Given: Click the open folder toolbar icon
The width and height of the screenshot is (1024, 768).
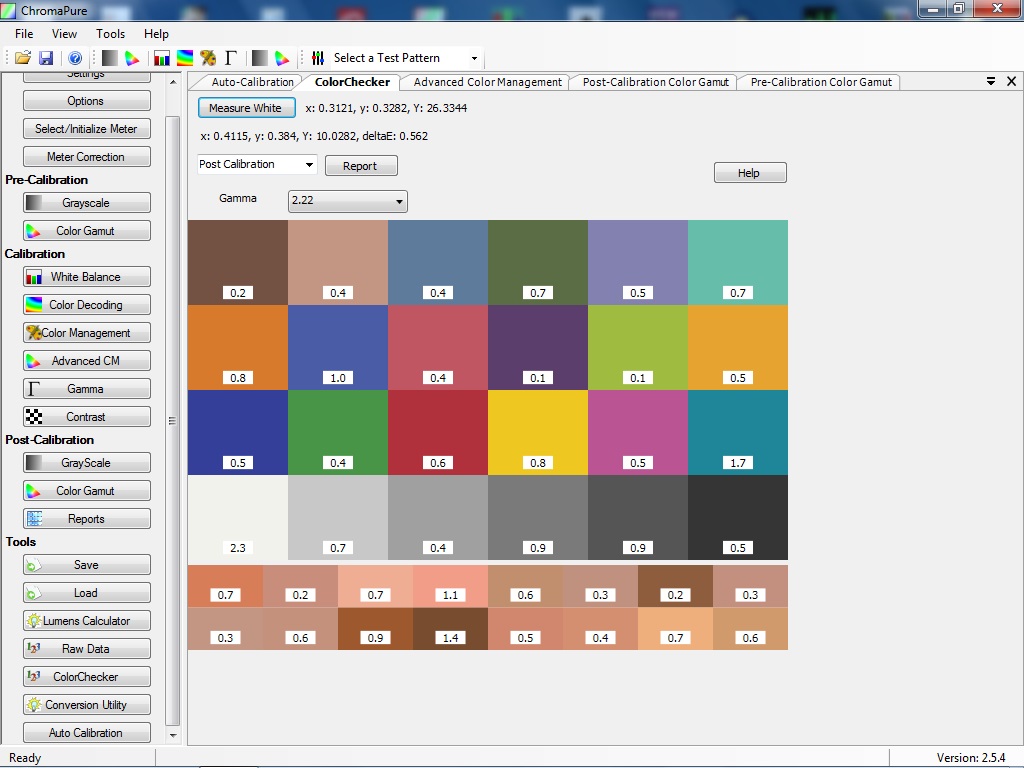Looking at the screenshot, I should [22, 58].
